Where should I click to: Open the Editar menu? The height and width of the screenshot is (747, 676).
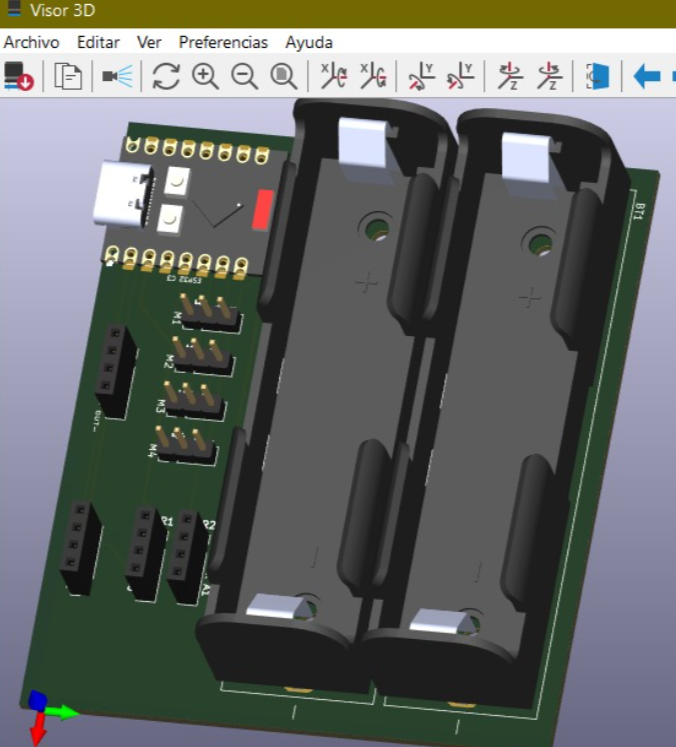click(x=98, y=42)
